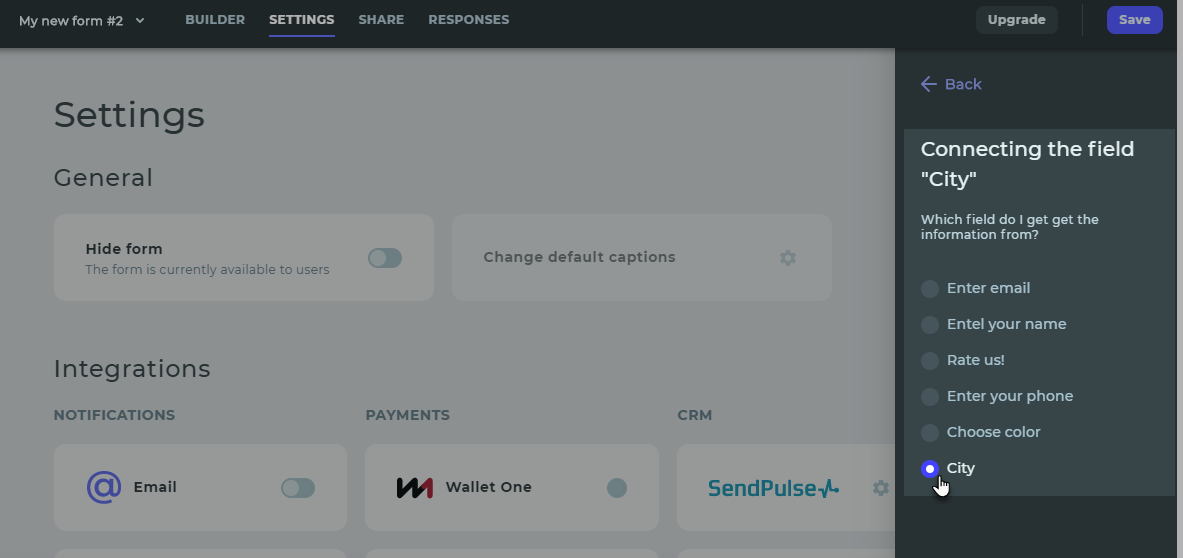Viewport: 1183px width, 558px height.
Task: Select the "Enter email" field option
Action: point(930,289)
